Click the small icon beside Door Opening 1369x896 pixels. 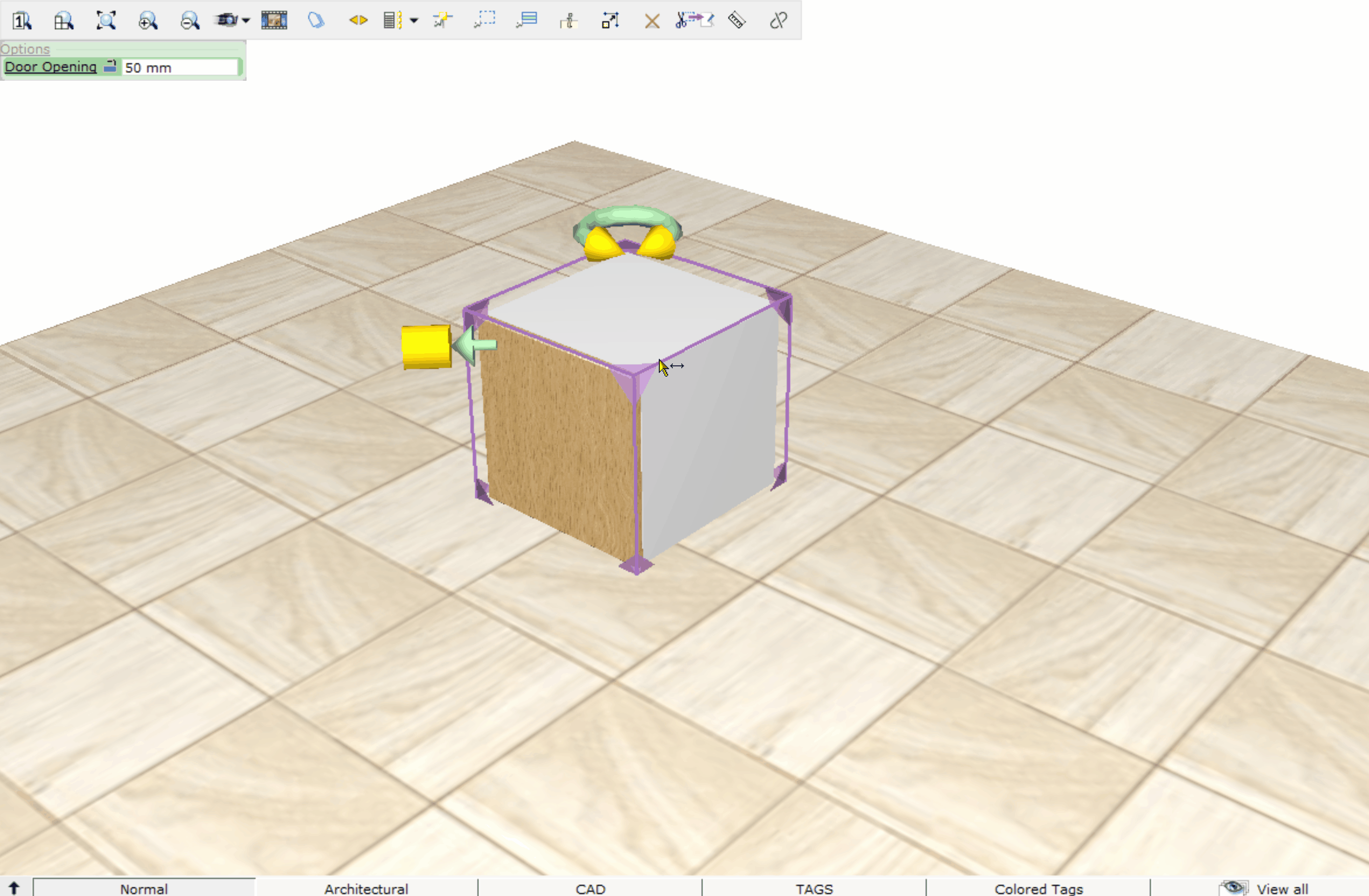(110, 66)
